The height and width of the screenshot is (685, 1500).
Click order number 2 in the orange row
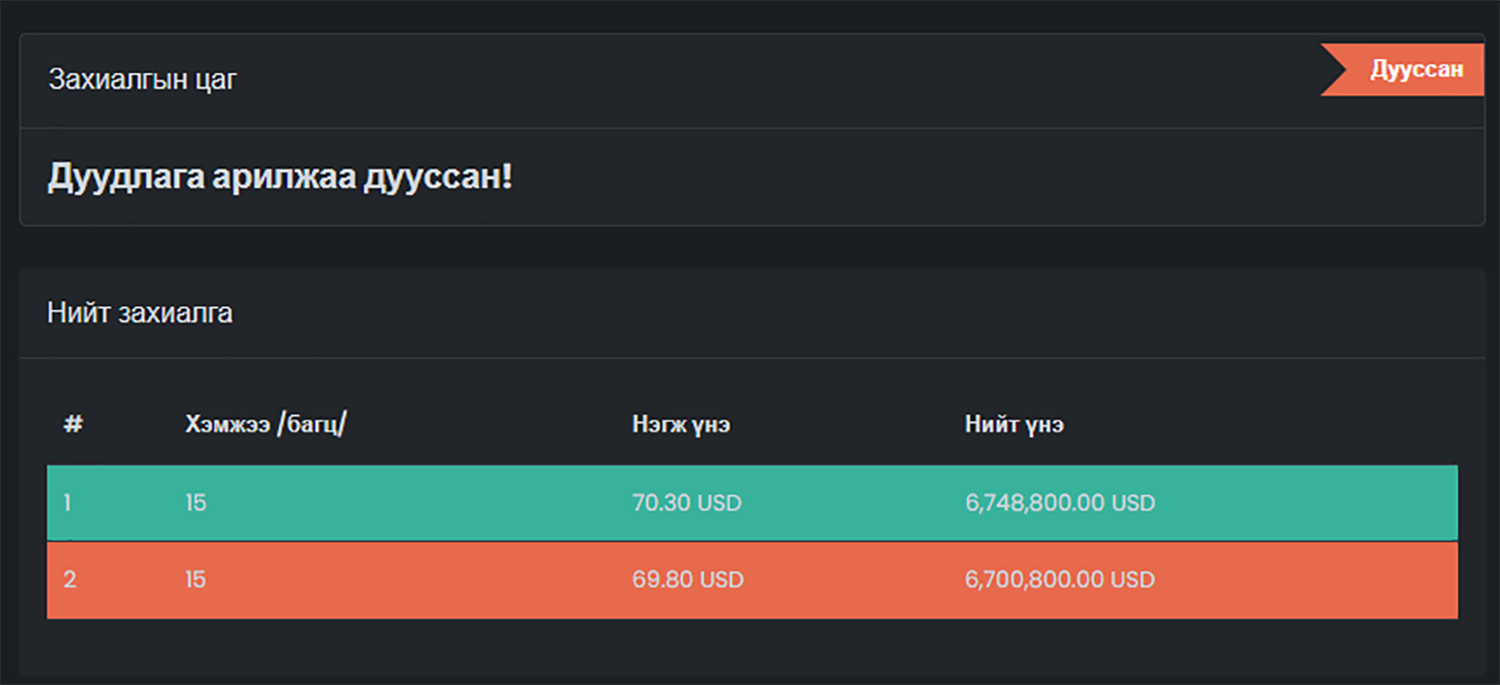coord(69,580)
